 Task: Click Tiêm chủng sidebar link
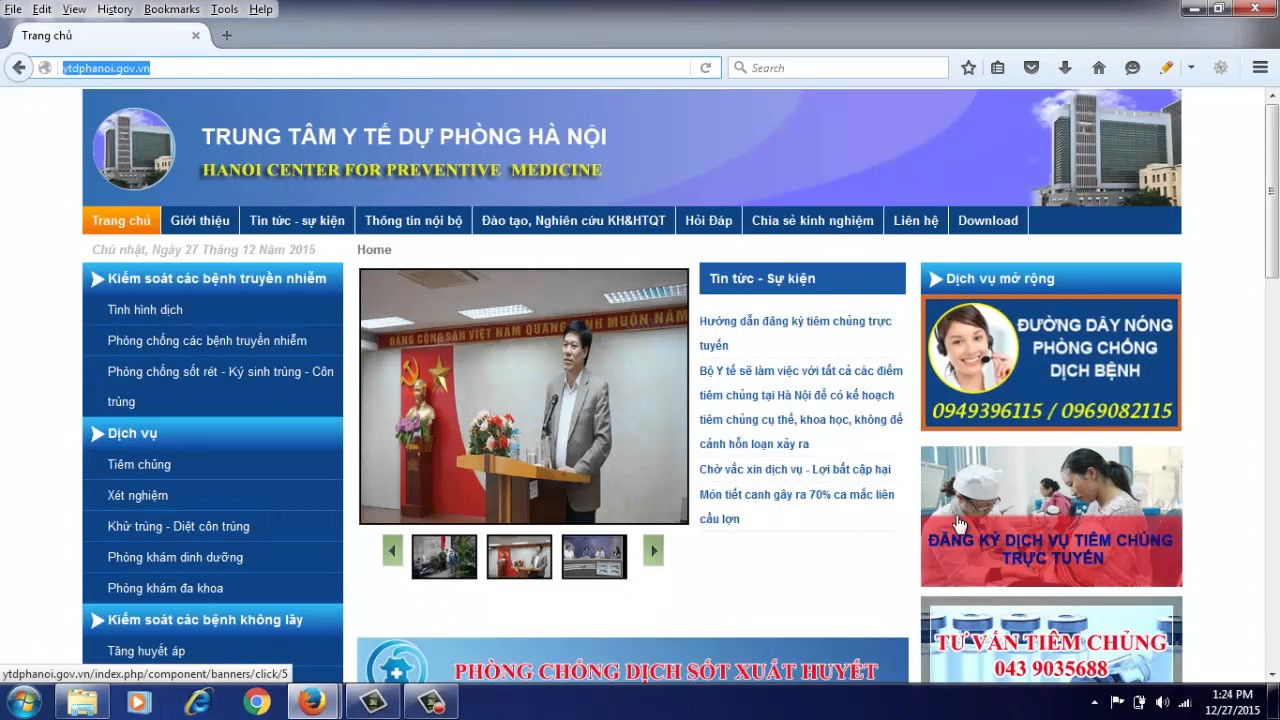(139, 465)
